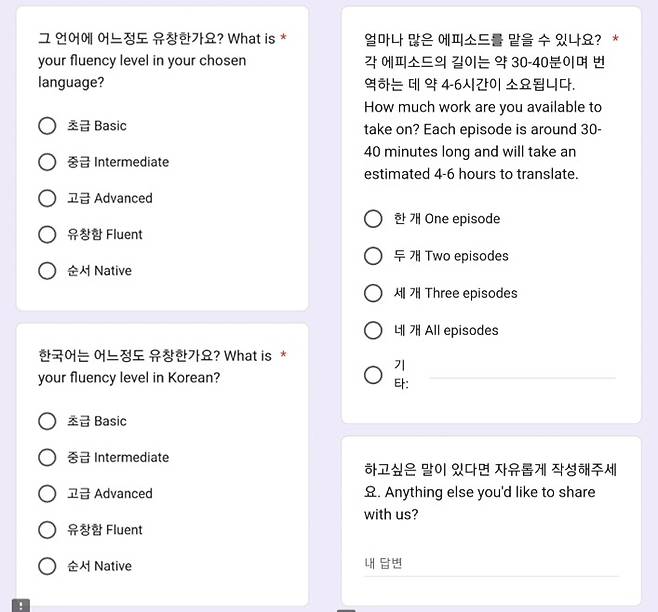Select 중급 Intermediate for chosen language fluency
This screenshot has height=612, width=658.
[47, 162]
